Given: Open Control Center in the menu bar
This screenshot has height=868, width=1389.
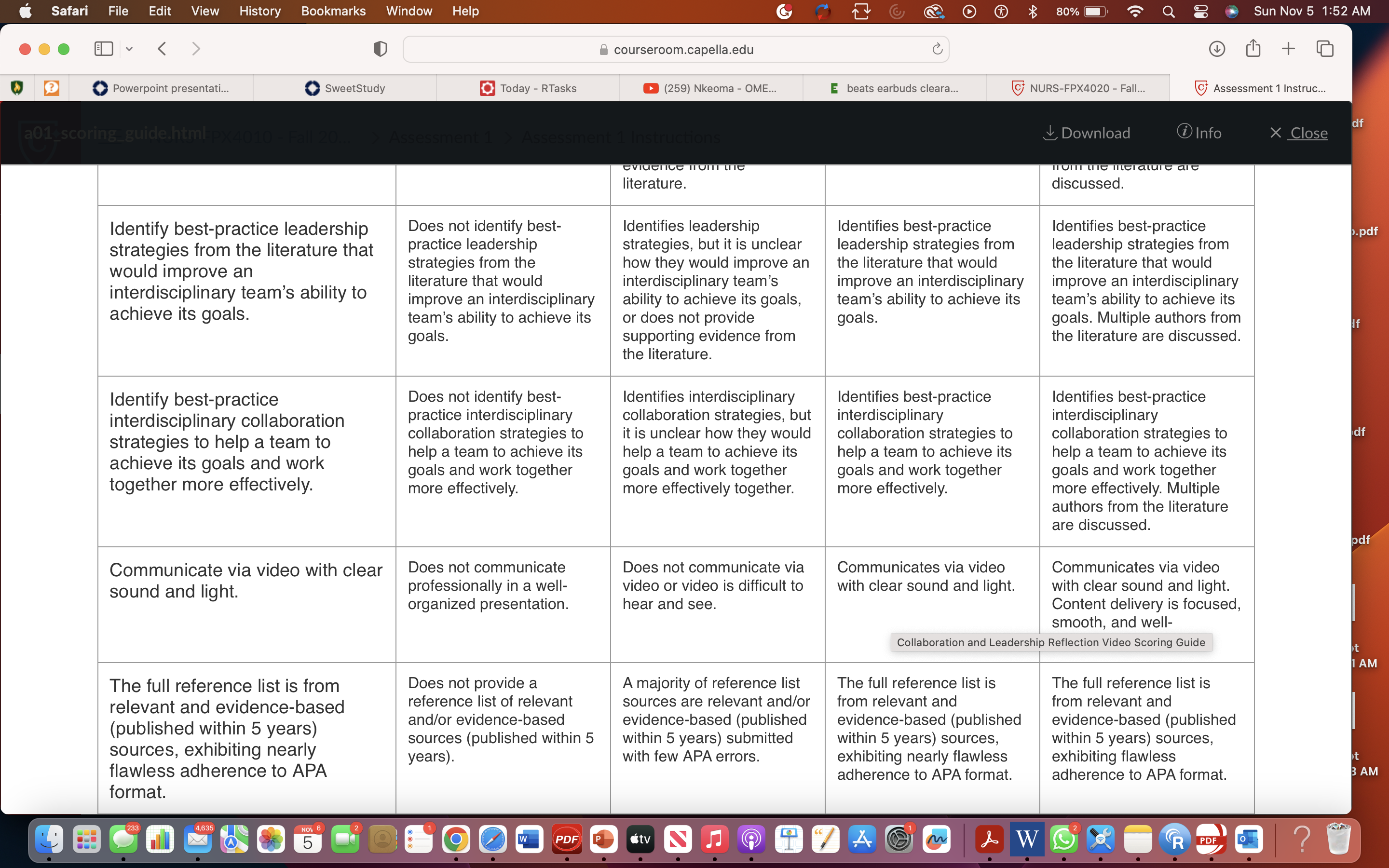Looking at the screenshot, I should tap(1200, 11).
